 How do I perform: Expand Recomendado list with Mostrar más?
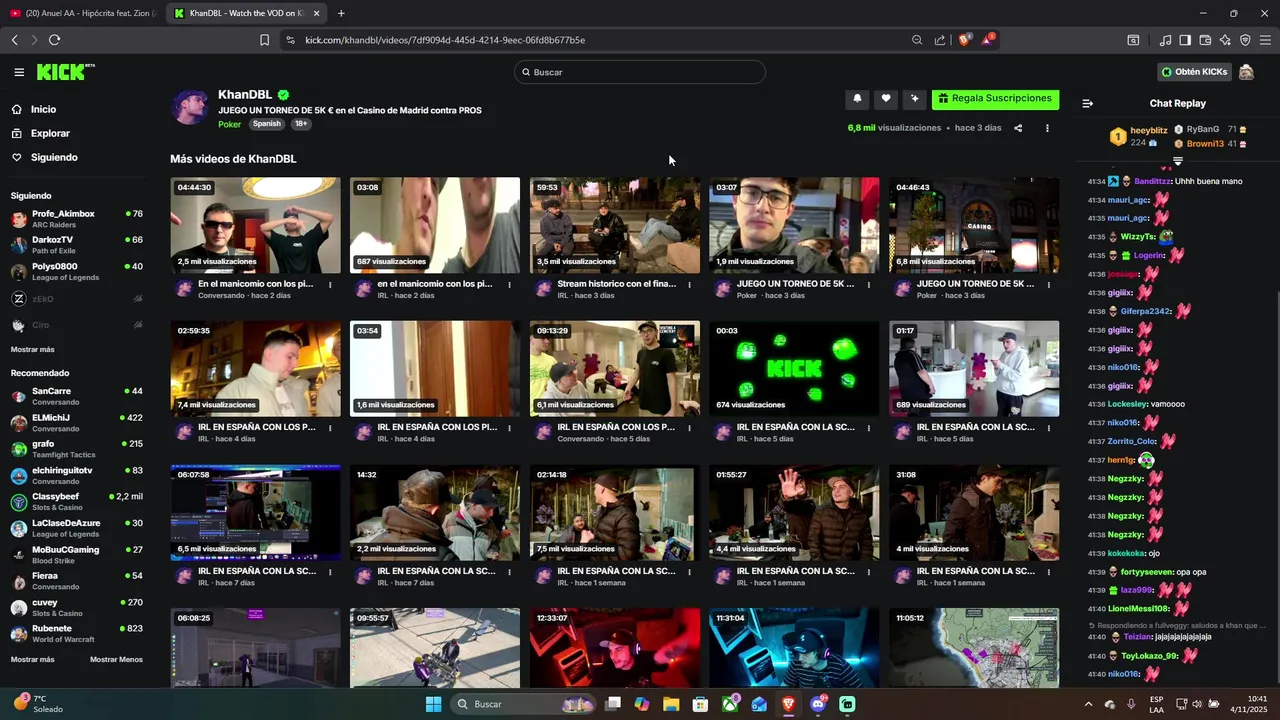(x=33, y=659)
